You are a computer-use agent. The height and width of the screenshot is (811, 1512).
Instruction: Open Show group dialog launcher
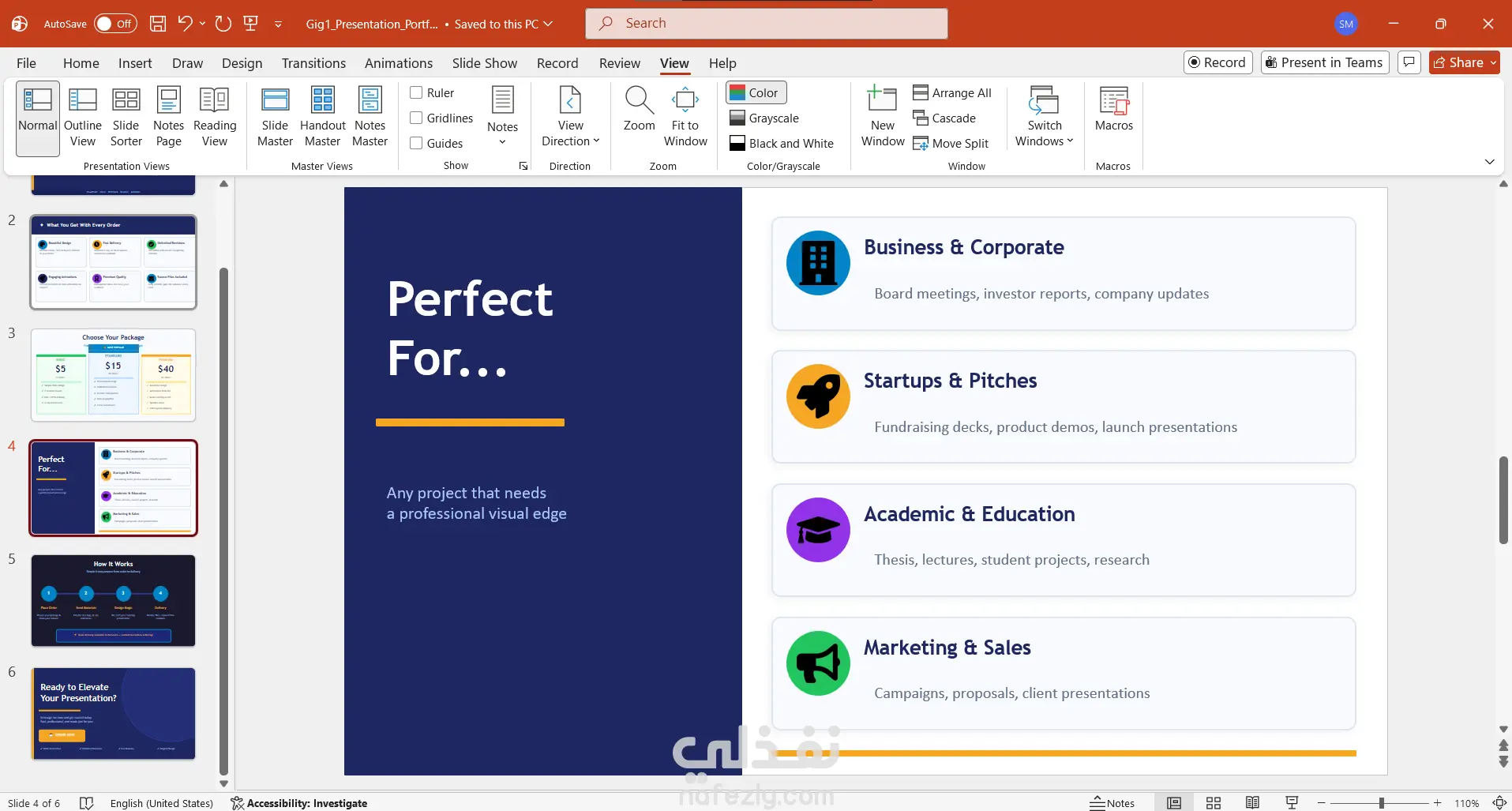(x=523, y=166)
